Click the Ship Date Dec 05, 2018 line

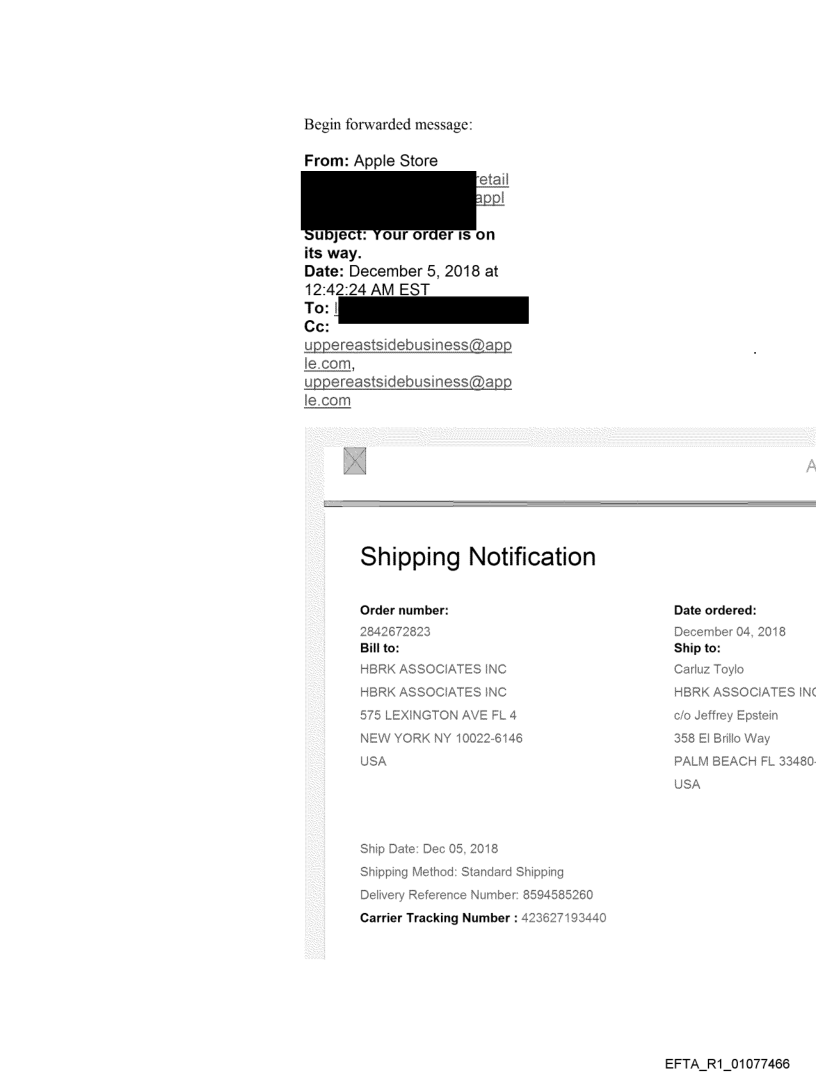coord(429,849)
